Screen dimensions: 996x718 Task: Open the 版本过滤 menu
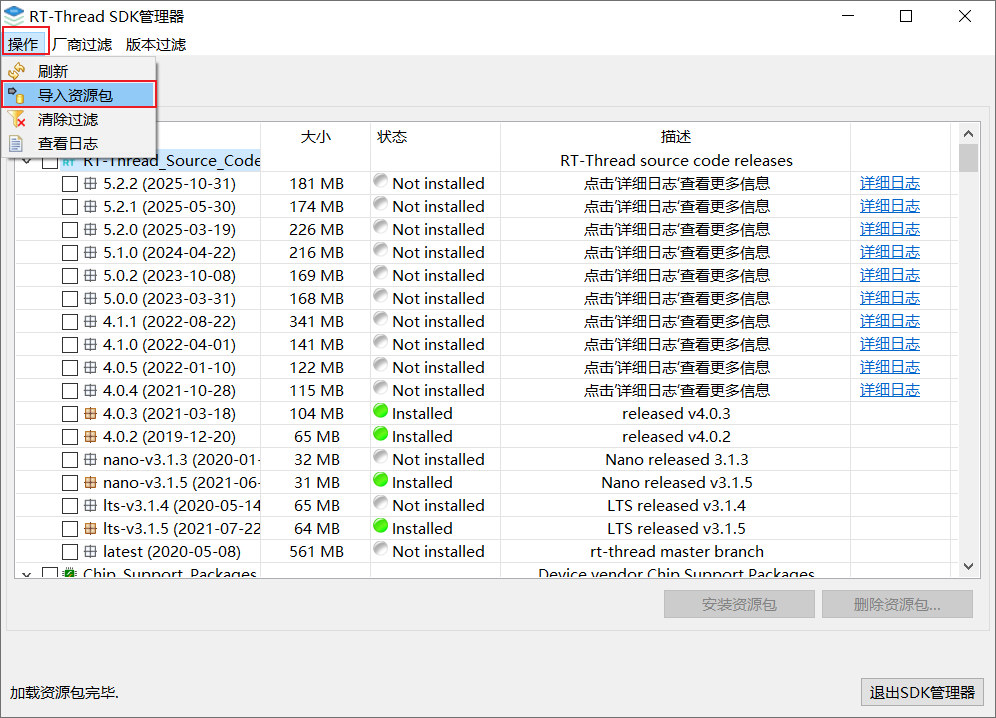pyautogui.click(x=156, y=44)
